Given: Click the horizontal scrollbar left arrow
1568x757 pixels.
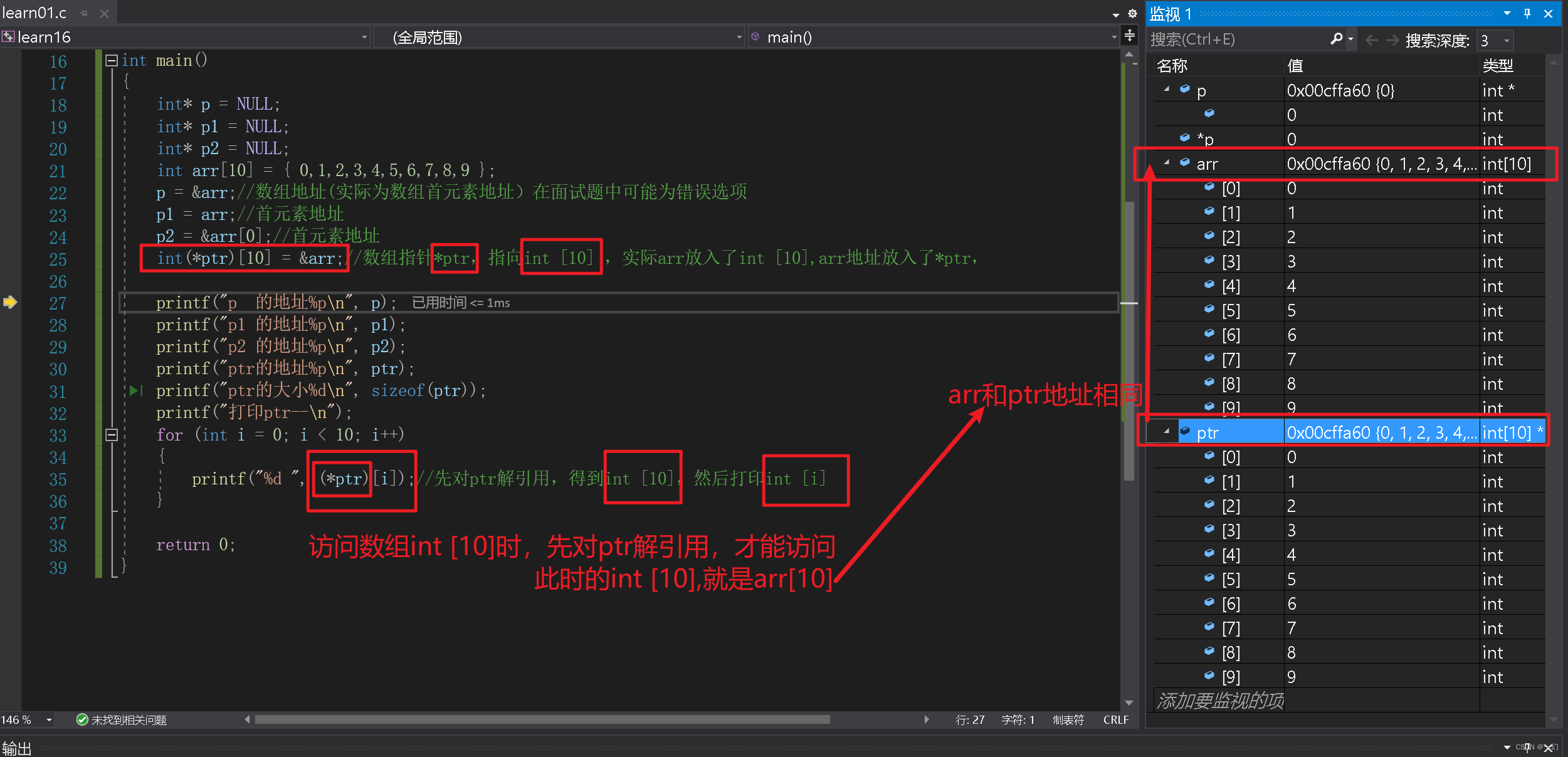Looking at the screenshot, I should (247, 719).
